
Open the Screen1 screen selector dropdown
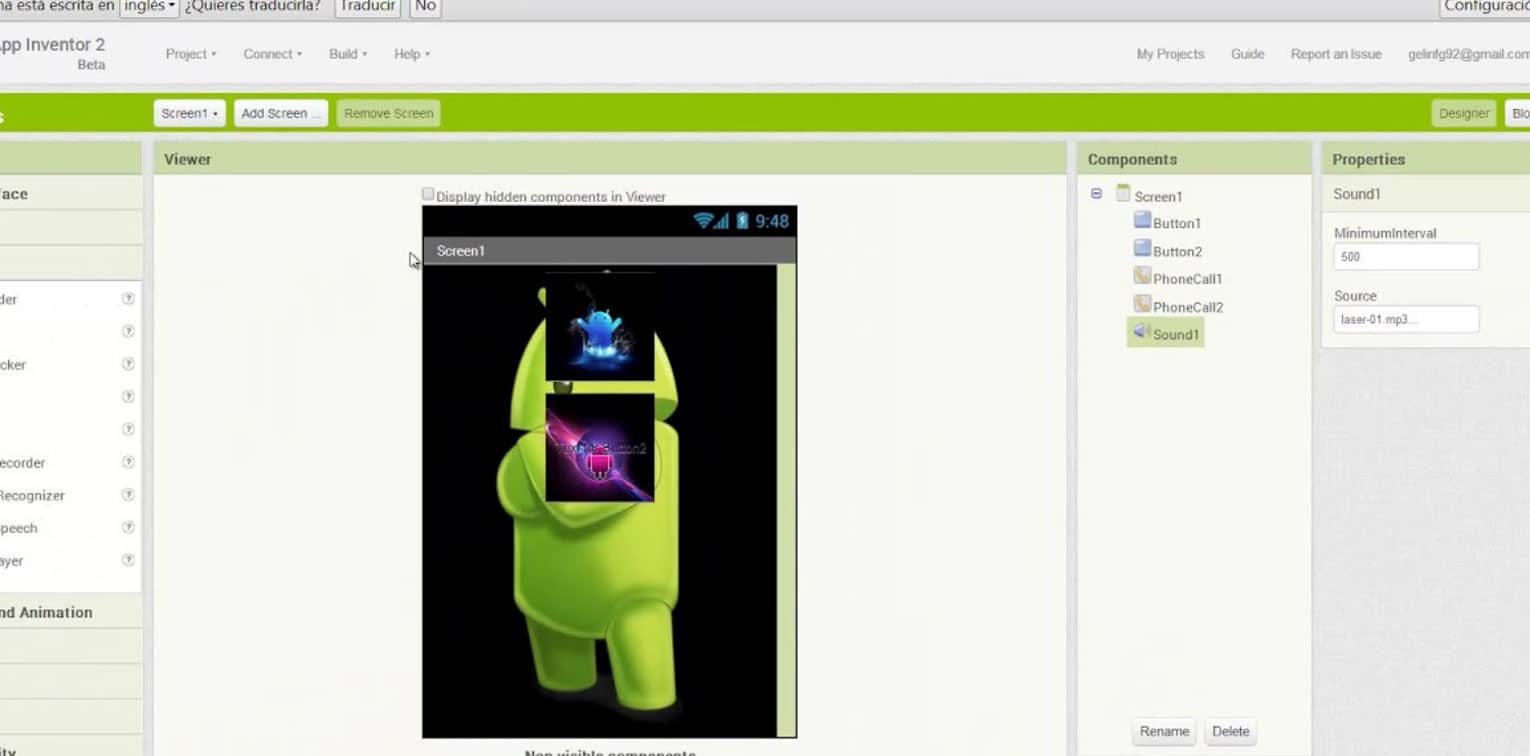click(x=190, y=113)
